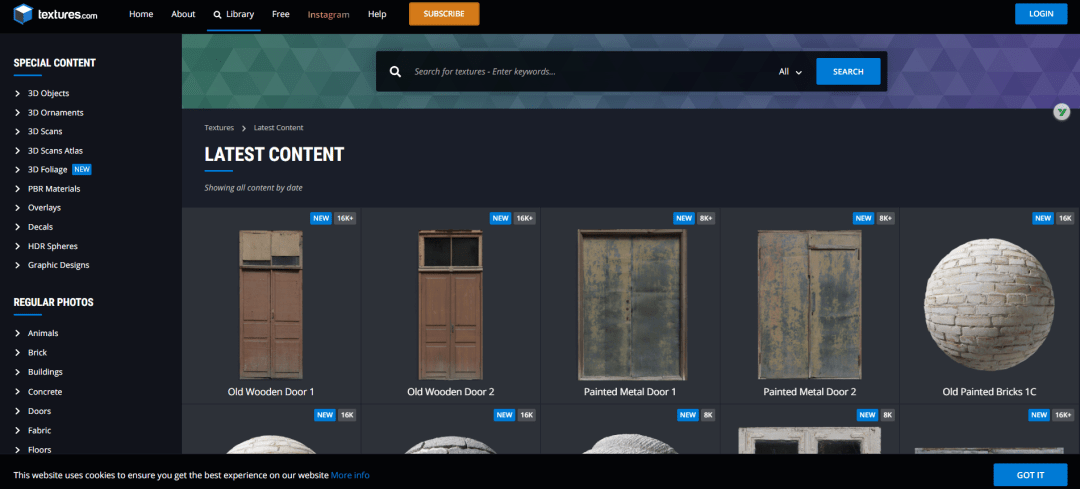
Task: Expand the 3D Ornaments chevron
Action: coord(18,112)
